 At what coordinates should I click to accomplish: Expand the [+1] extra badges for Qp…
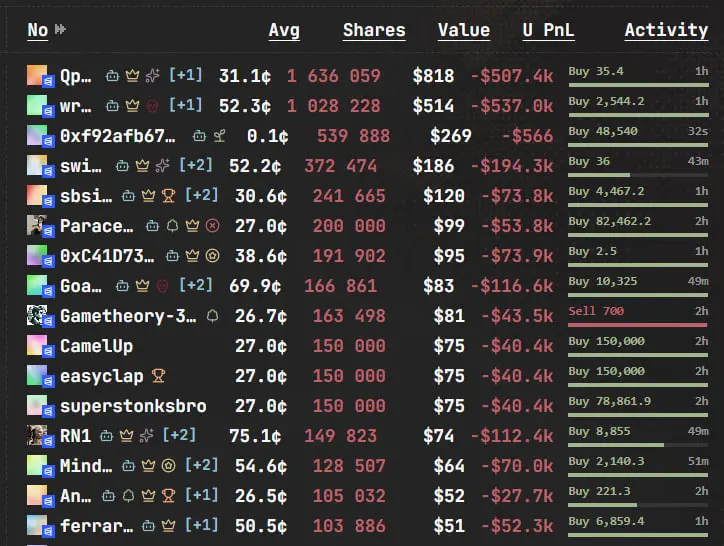point(185,75)
